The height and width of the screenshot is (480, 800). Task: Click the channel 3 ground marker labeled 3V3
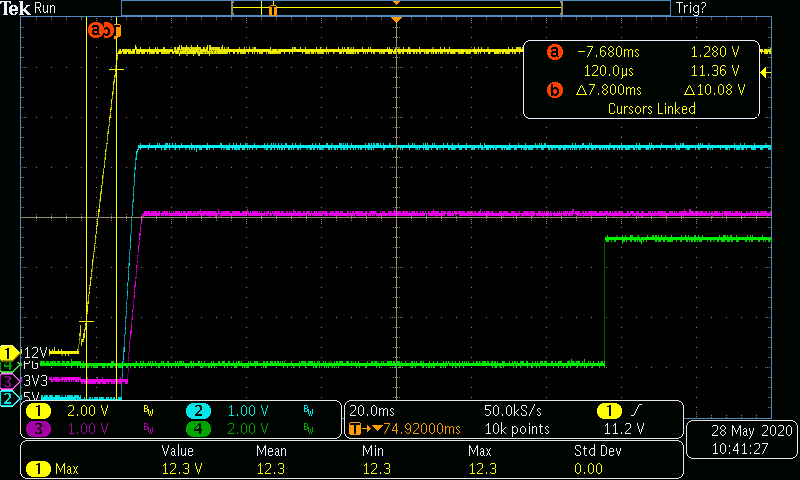pyautogui.click(x=10, y=381)
